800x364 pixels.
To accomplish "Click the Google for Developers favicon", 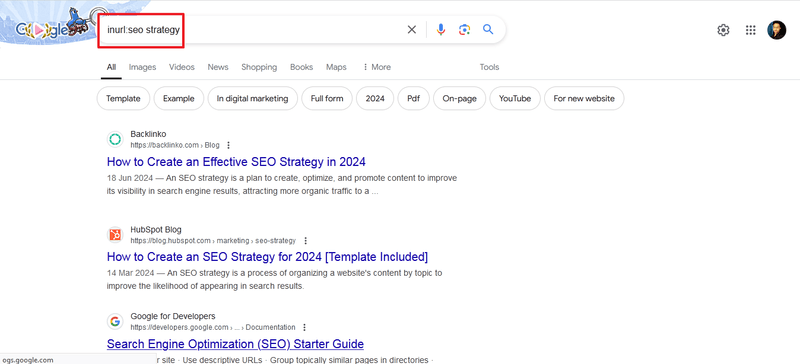I will 115,322.
